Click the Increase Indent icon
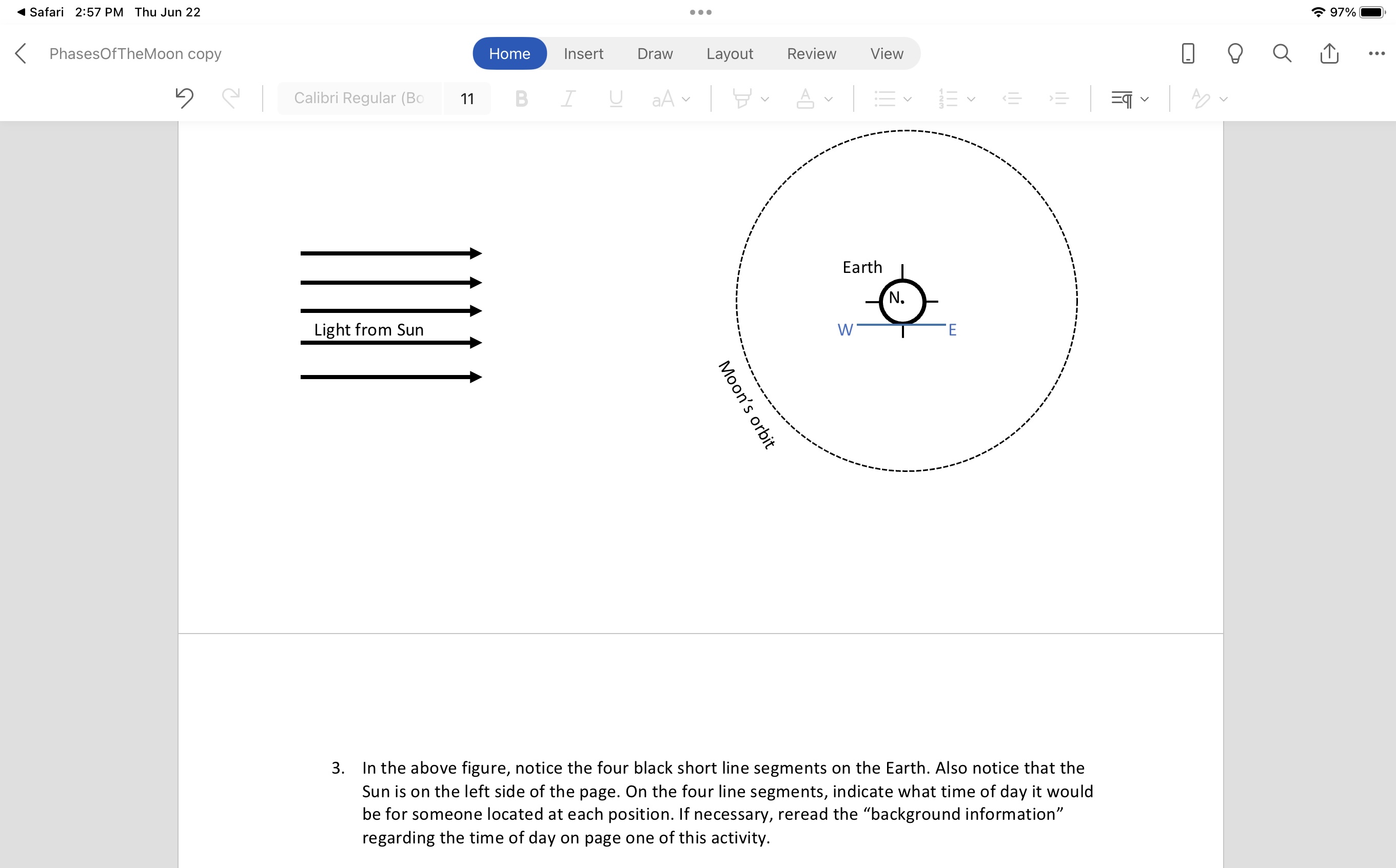 pyautogui.click(x=1059, y=97)
